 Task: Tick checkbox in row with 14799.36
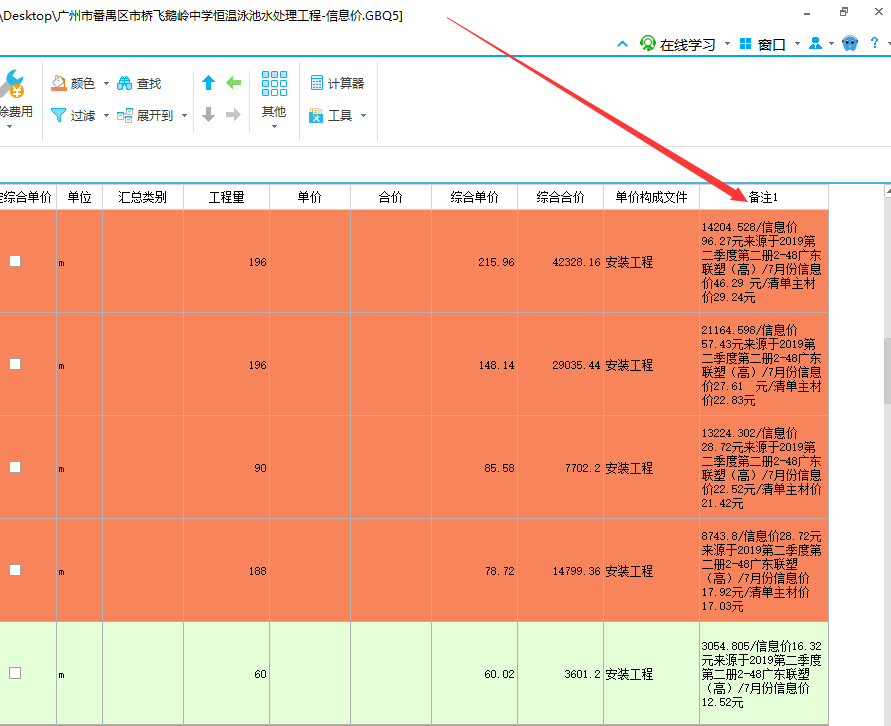click(x=15, y=570)
